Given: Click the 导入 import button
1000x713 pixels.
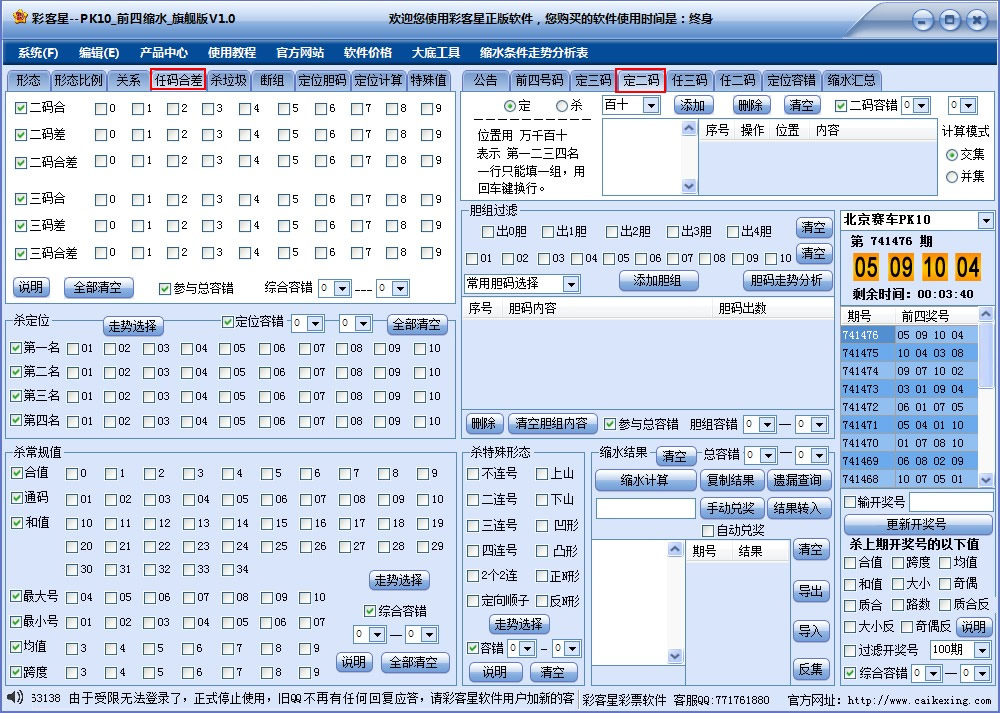Looking at the screenshot, I should coord(811,629).
